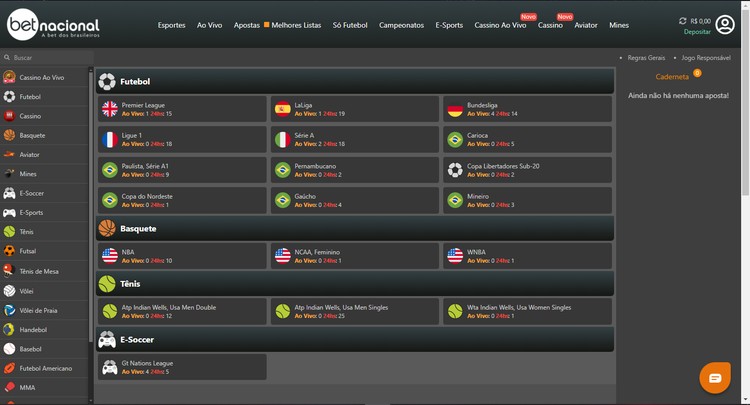
Task: Collapse the Futebol section header
Action: tap(355, 81)
